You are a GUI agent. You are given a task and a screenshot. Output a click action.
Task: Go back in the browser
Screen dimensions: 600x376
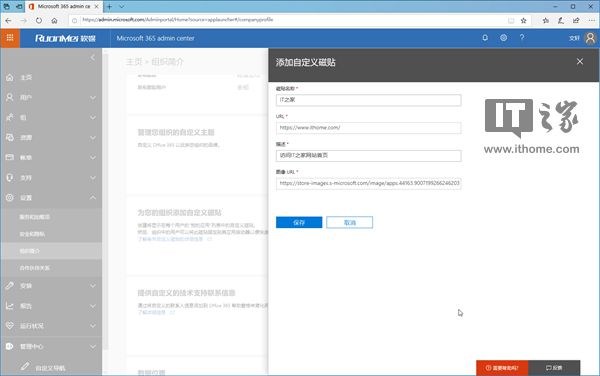click(x=8, y=20)
